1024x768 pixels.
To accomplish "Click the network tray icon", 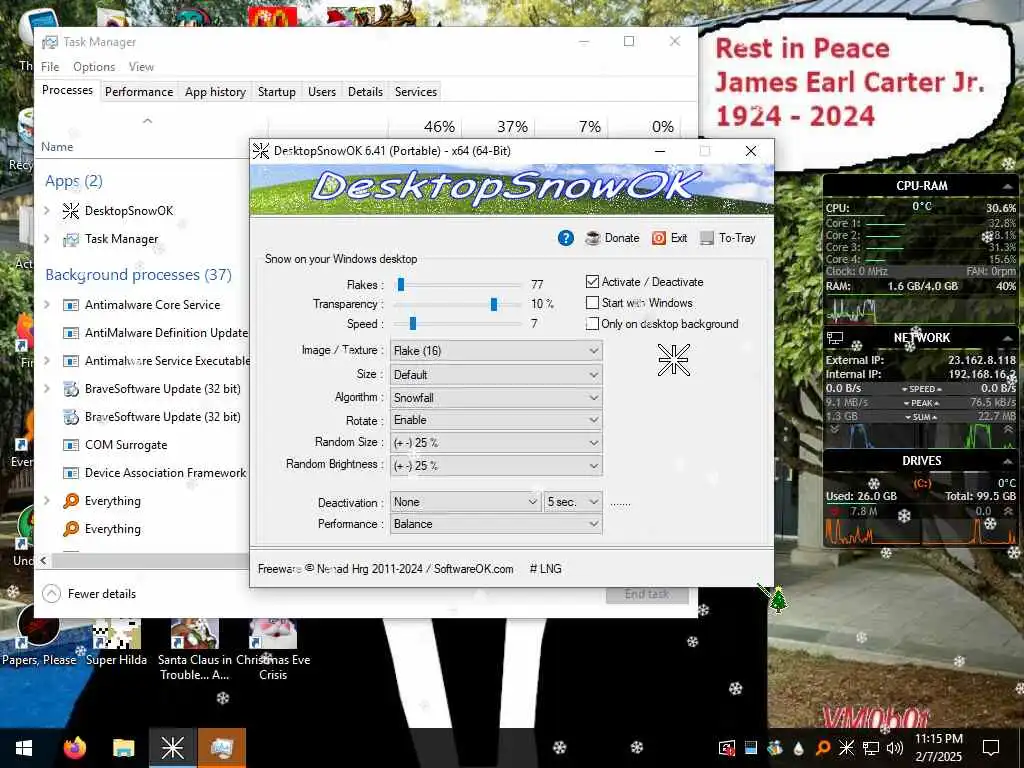I will [x=871, y=748].
